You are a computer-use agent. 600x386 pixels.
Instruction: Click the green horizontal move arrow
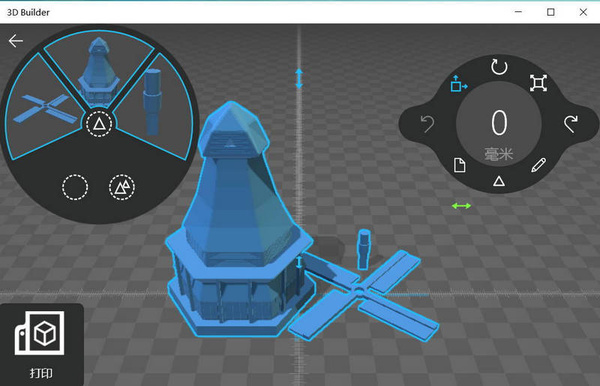click(x=461, y=206)
